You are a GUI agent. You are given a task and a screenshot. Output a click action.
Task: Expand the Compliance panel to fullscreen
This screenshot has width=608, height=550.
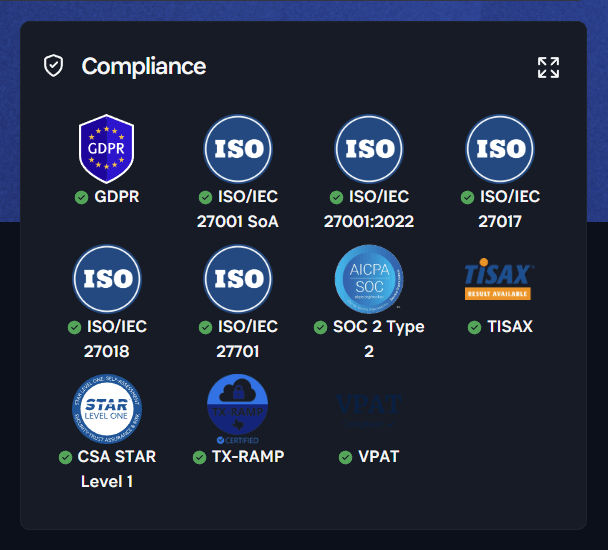pyautogui.click(x=548, y=67)
